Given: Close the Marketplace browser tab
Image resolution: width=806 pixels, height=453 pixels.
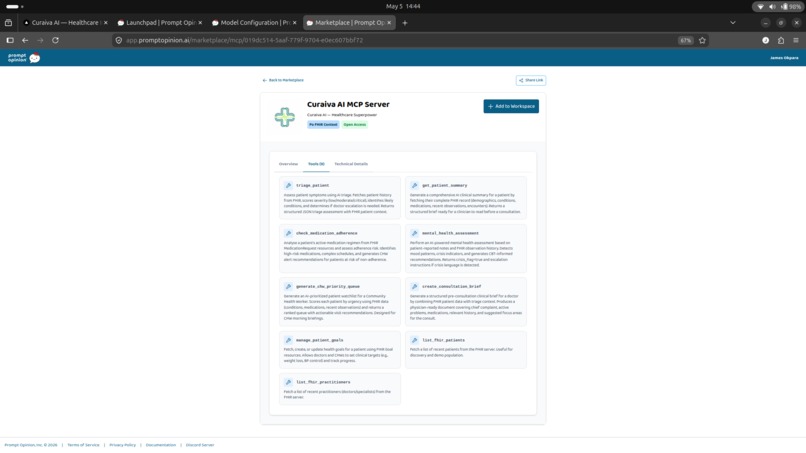Looking at the screenshot, I should pyautogui.click(x=389, y=23).
